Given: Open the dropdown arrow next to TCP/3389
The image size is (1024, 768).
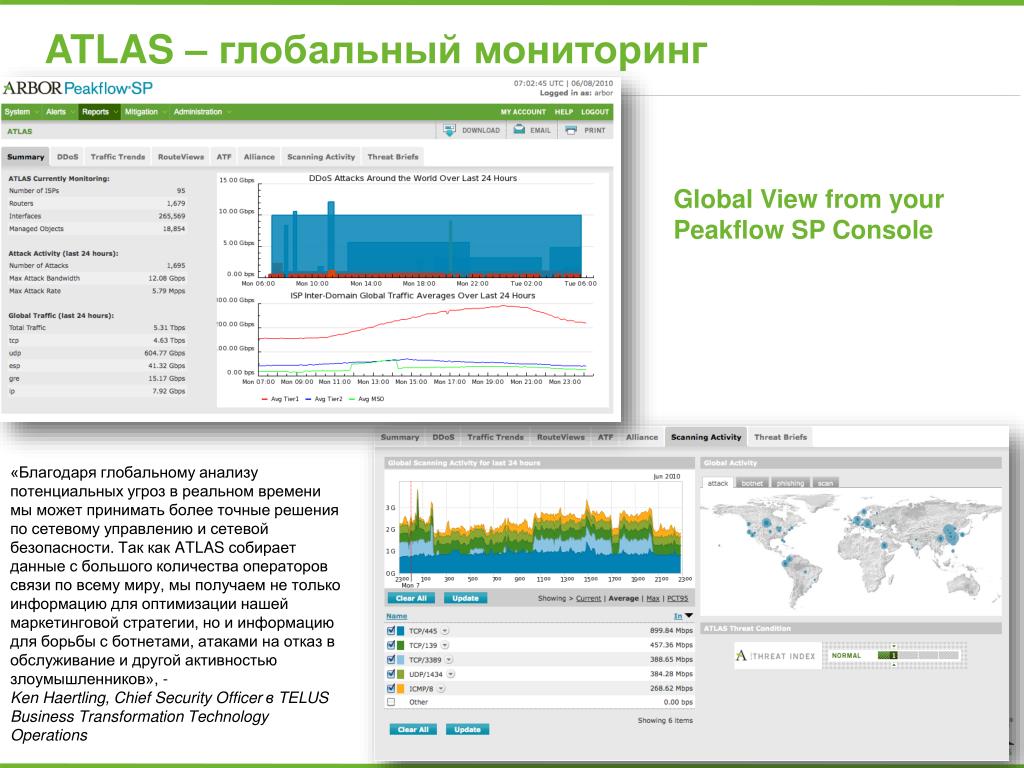Looking at the screenshot, I should point(449,660).
